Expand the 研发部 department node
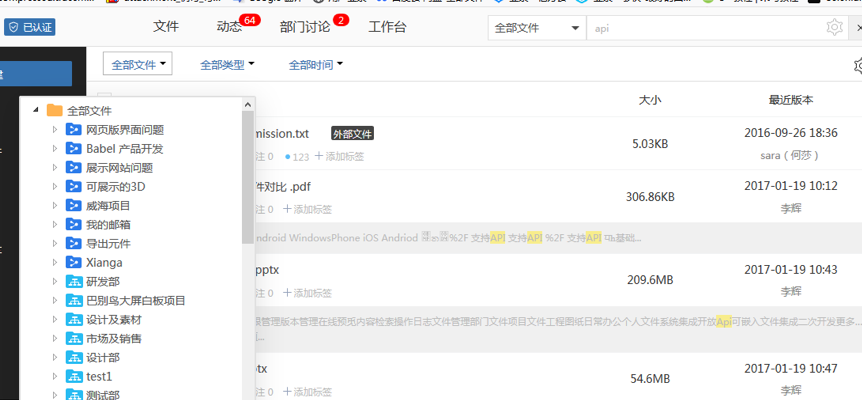The height and width of the screenshot is (400, 862). point(54,282)
